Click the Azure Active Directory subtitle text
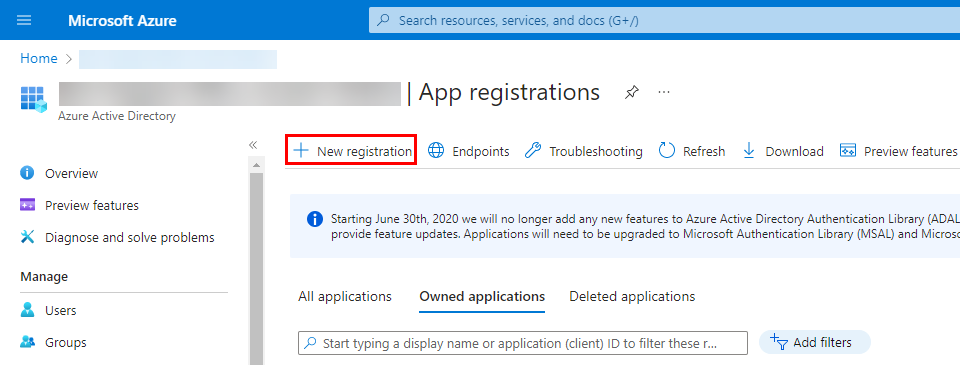This screenshot has height=365, width=960. (x=116, y=116)
